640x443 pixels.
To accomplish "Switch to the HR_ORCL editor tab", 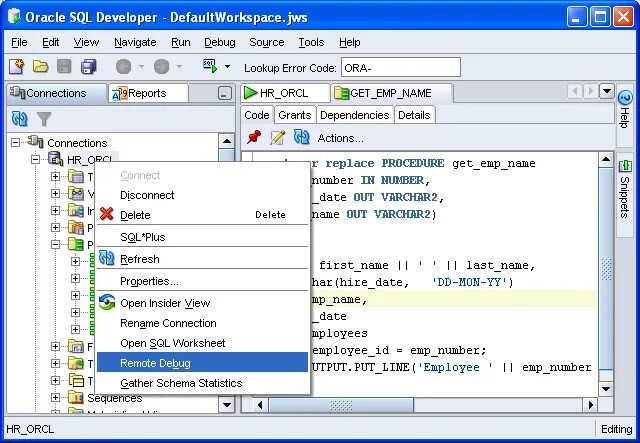I will (284, 93).
